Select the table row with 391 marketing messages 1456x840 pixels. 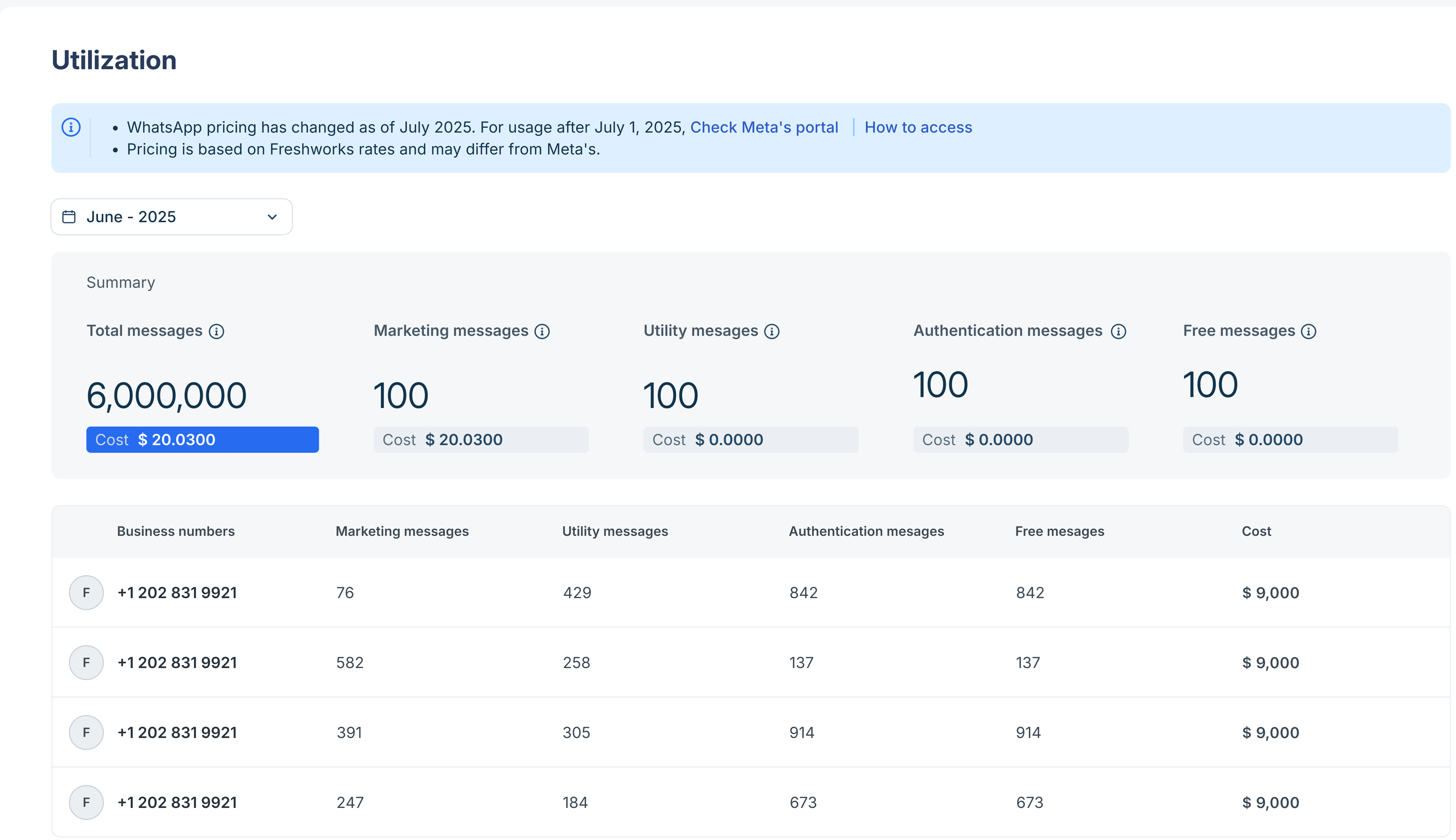pyautogui.click(x=750, y=732)
